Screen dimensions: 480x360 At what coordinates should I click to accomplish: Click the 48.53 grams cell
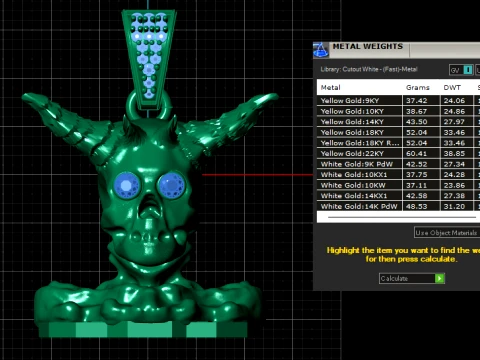pos(421,206)
